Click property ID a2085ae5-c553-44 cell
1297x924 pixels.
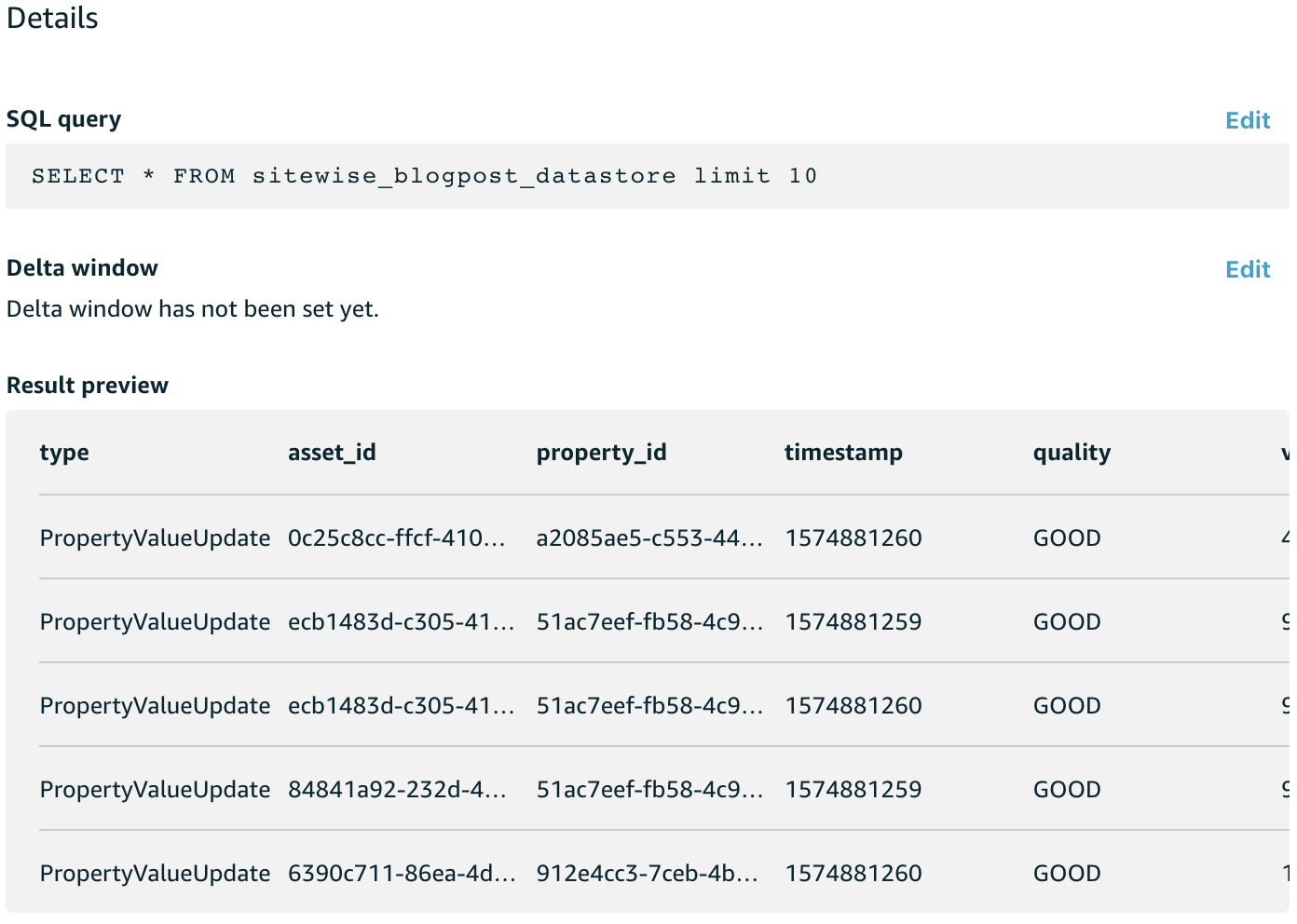click(x=649, y=538)
